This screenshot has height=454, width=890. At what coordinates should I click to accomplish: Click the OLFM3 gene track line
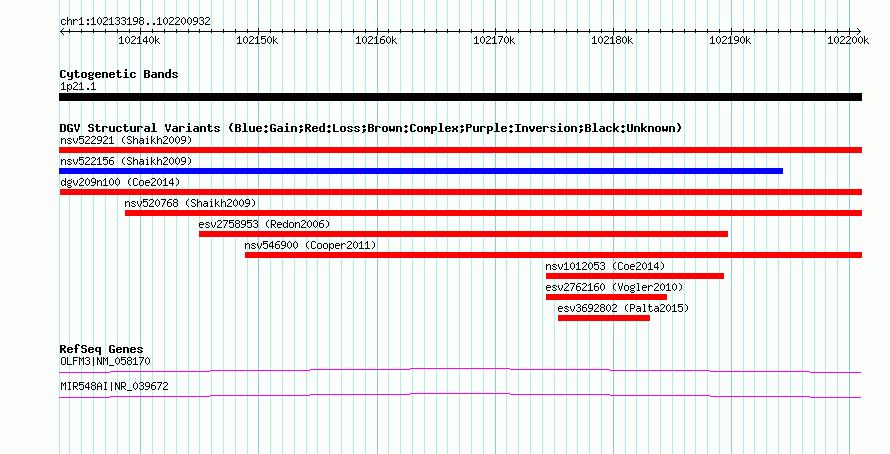pyautogui.click(x=460, y=371)
